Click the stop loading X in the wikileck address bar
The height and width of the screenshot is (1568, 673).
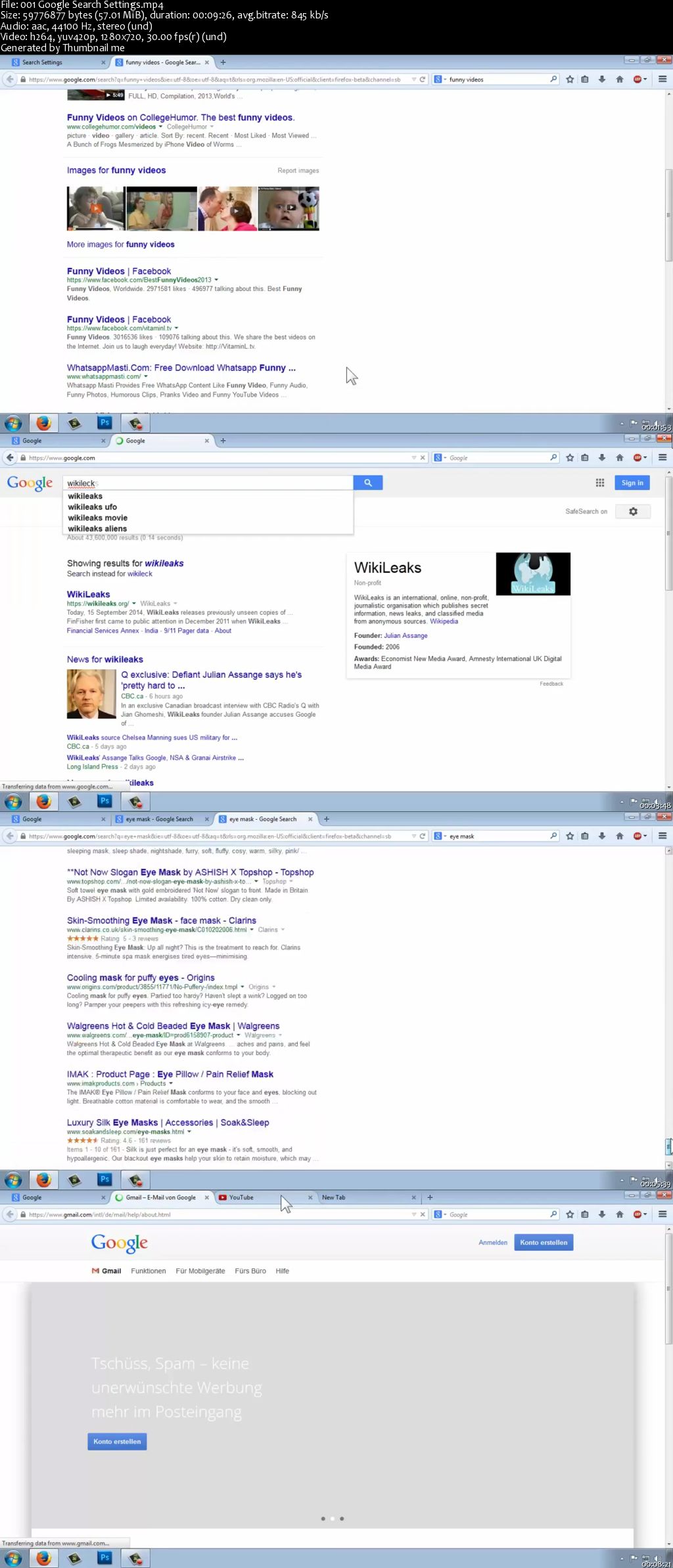[423, 458]
